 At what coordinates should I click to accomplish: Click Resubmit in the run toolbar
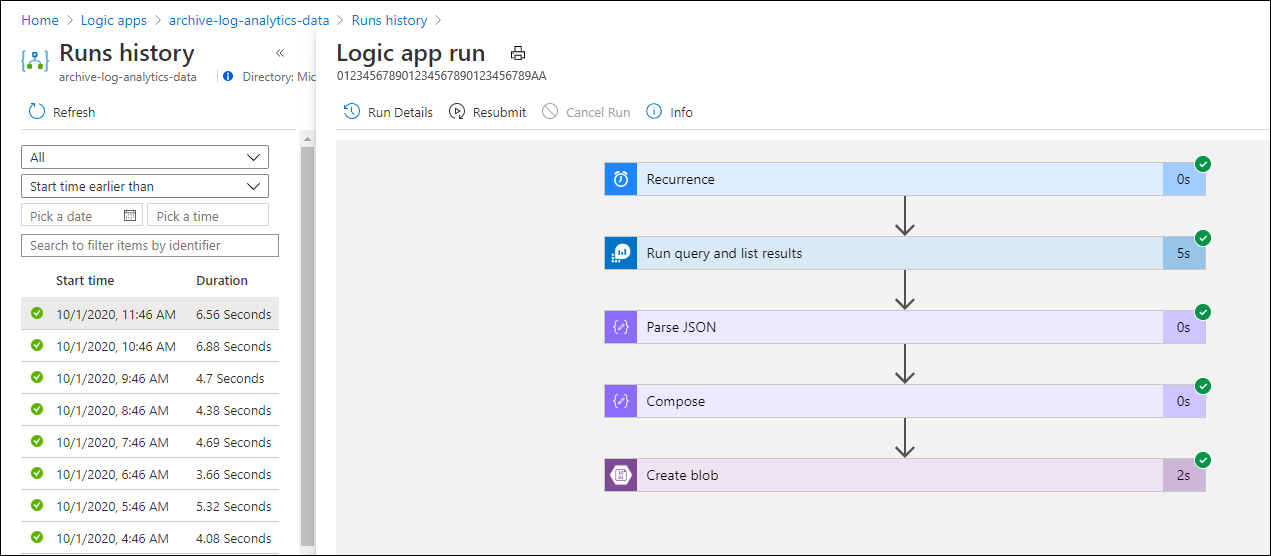coord(488,112)
